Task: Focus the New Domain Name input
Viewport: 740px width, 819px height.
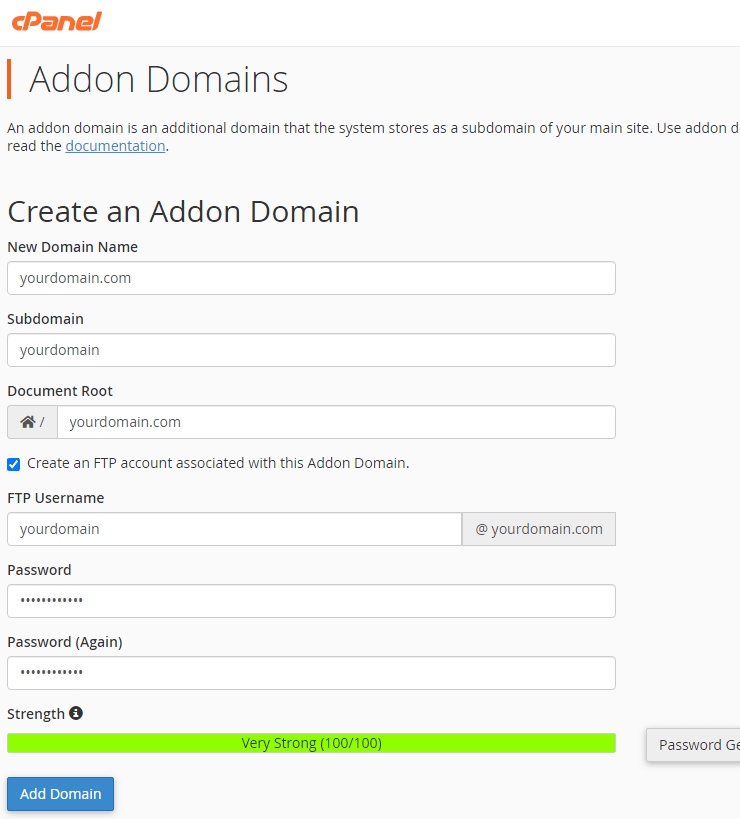Action: coord(310,277)
